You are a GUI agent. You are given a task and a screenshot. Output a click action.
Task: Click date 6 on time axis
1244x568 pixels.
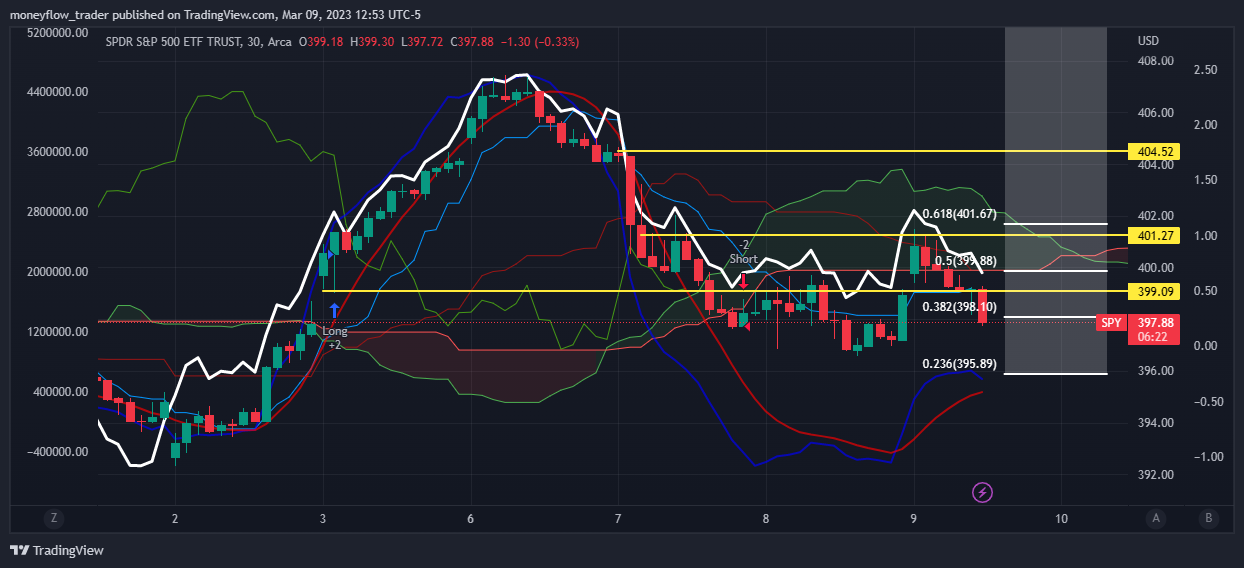point(470,518)
